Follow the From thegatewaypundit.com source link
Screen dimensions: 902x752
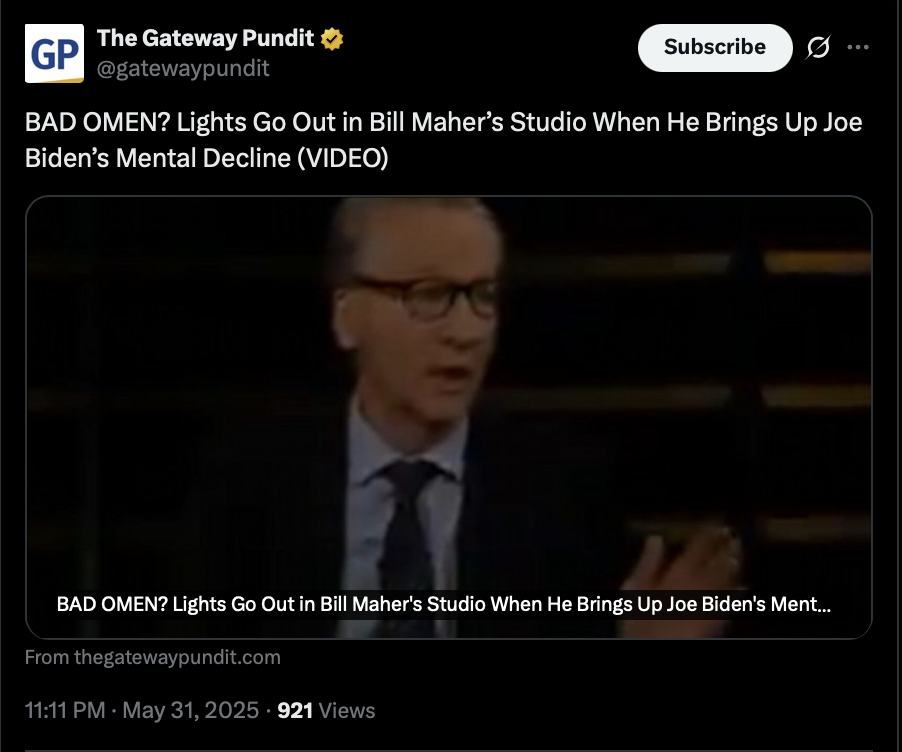(152, 657)
